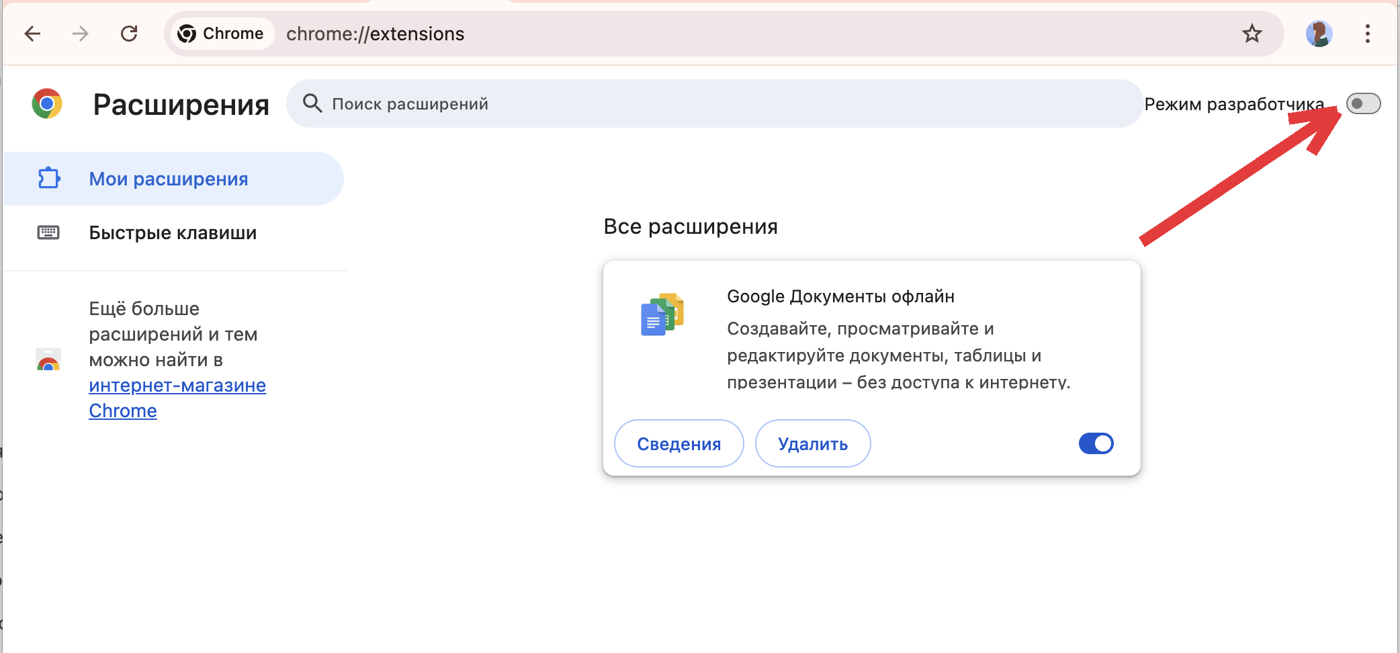Click the Chrome site info chip
Image resolution: width=1400 pixels, height=653 pixels.
pos(221,34)
